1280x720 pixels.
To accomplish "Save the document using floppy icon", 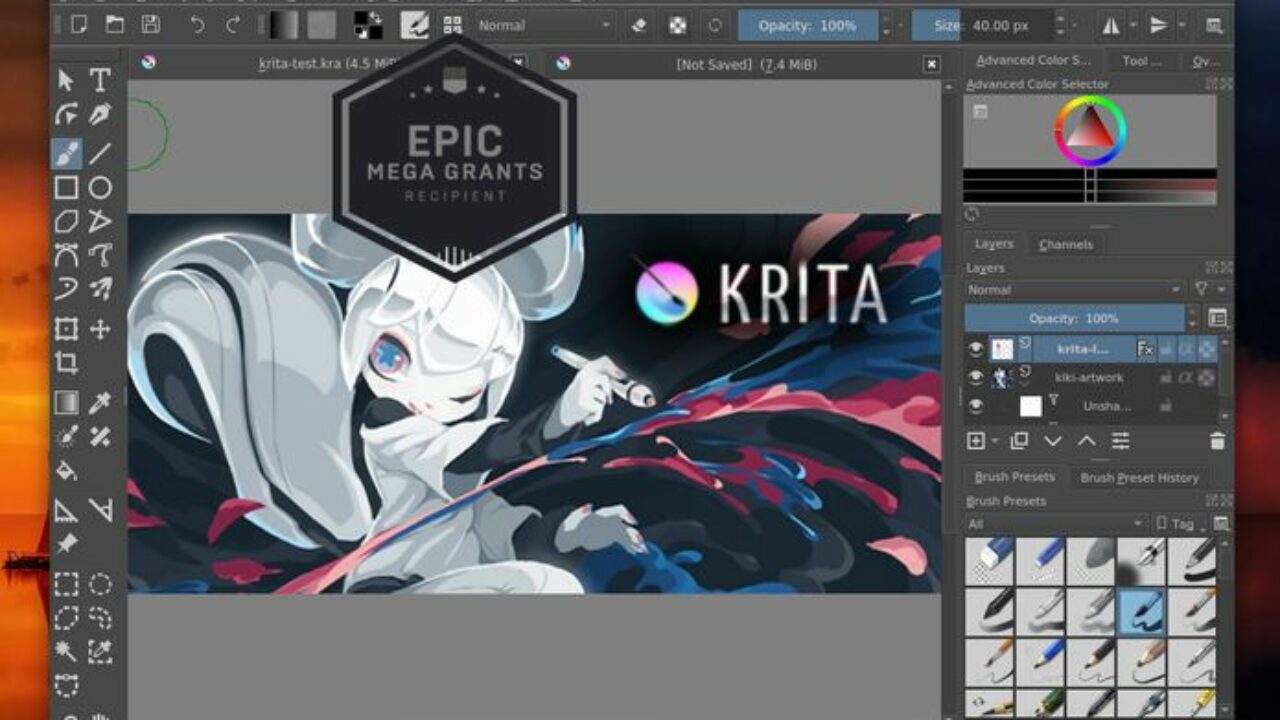I will [x=150, y=25].
